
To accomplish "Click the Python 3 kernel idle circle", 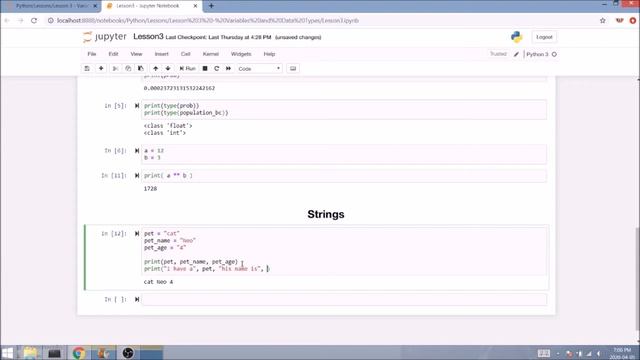I will [554, 54].
